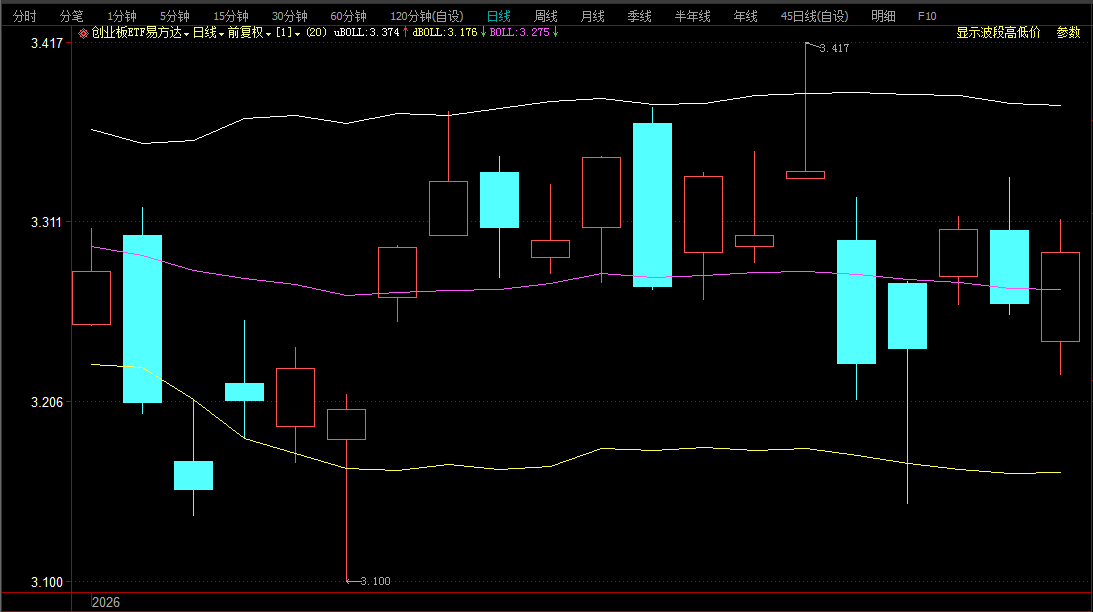Image resolution: width=1093 pixels, height=612 pixels.
Task: Click the red diamond icon beside 创业板ETF易方达
Action: click(83, 33)
